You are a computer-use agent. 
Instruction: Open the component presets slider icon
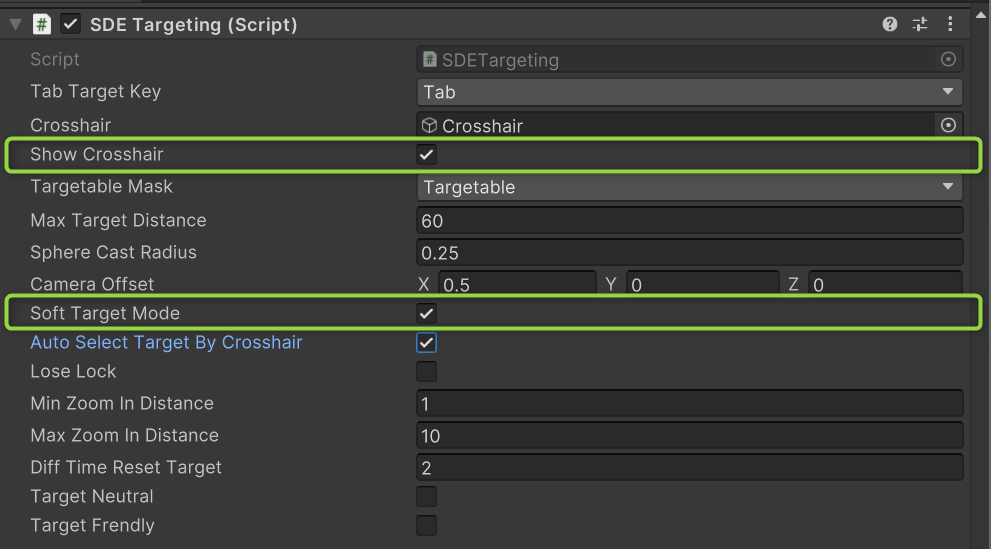pyautogui.click(x=920, y=24)
